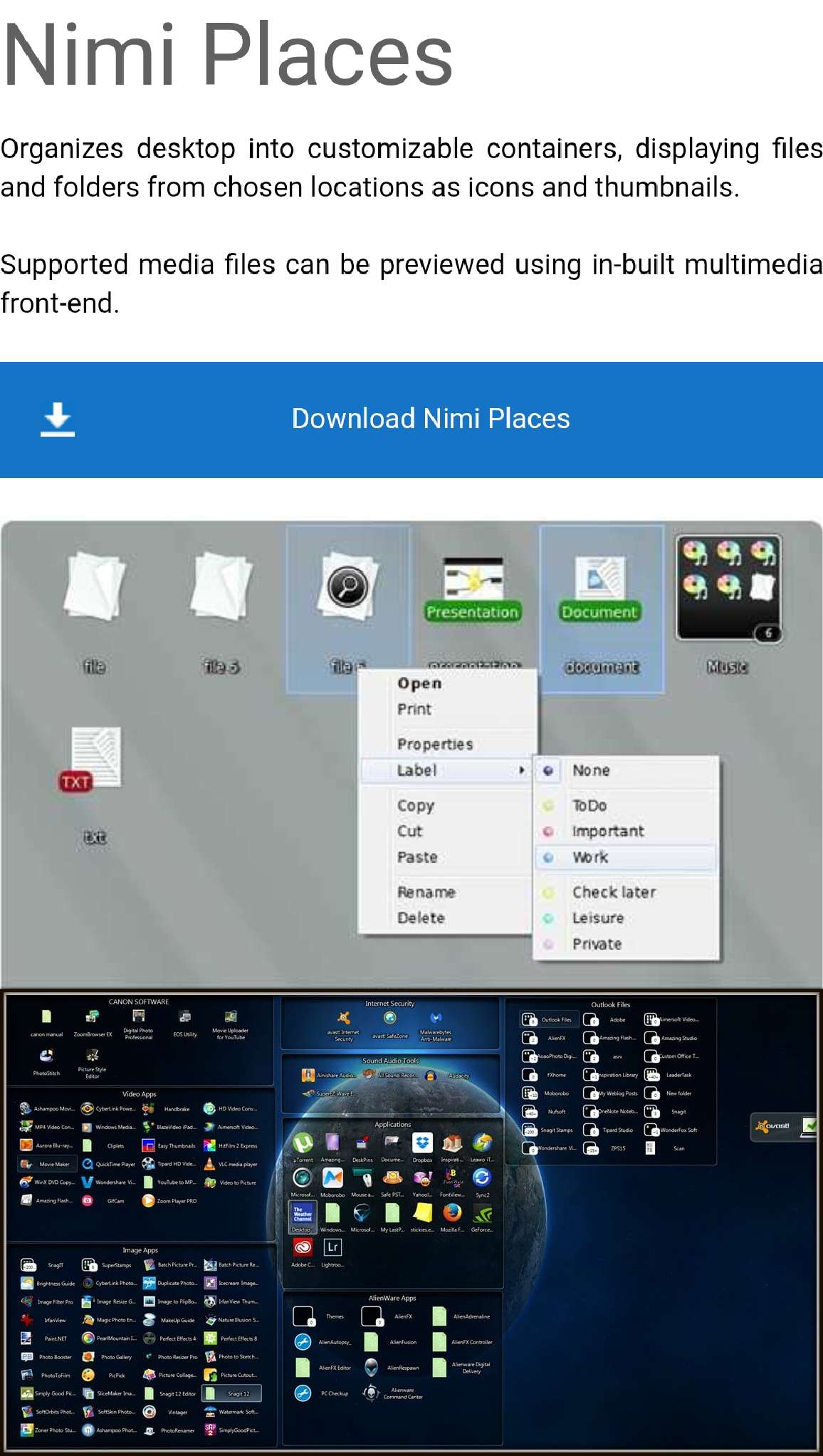Open AlienRespawn in AlienWare Apps

pos(393,1367)
